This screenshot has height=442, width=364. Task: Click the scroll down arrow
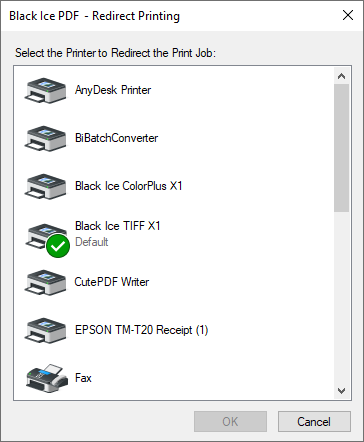coord(341,391)
